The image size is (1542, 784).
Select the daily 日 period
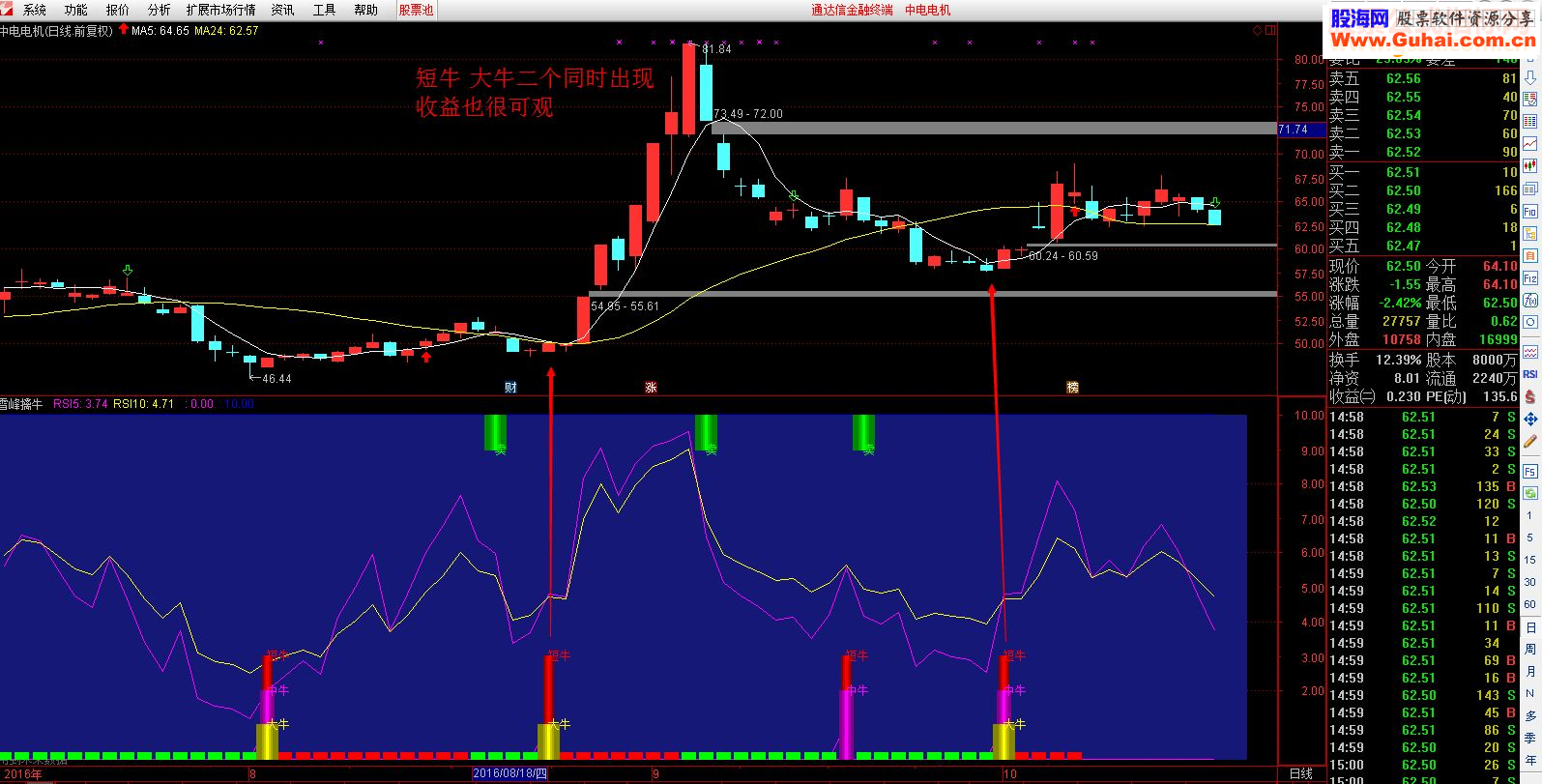point(1530,627)
